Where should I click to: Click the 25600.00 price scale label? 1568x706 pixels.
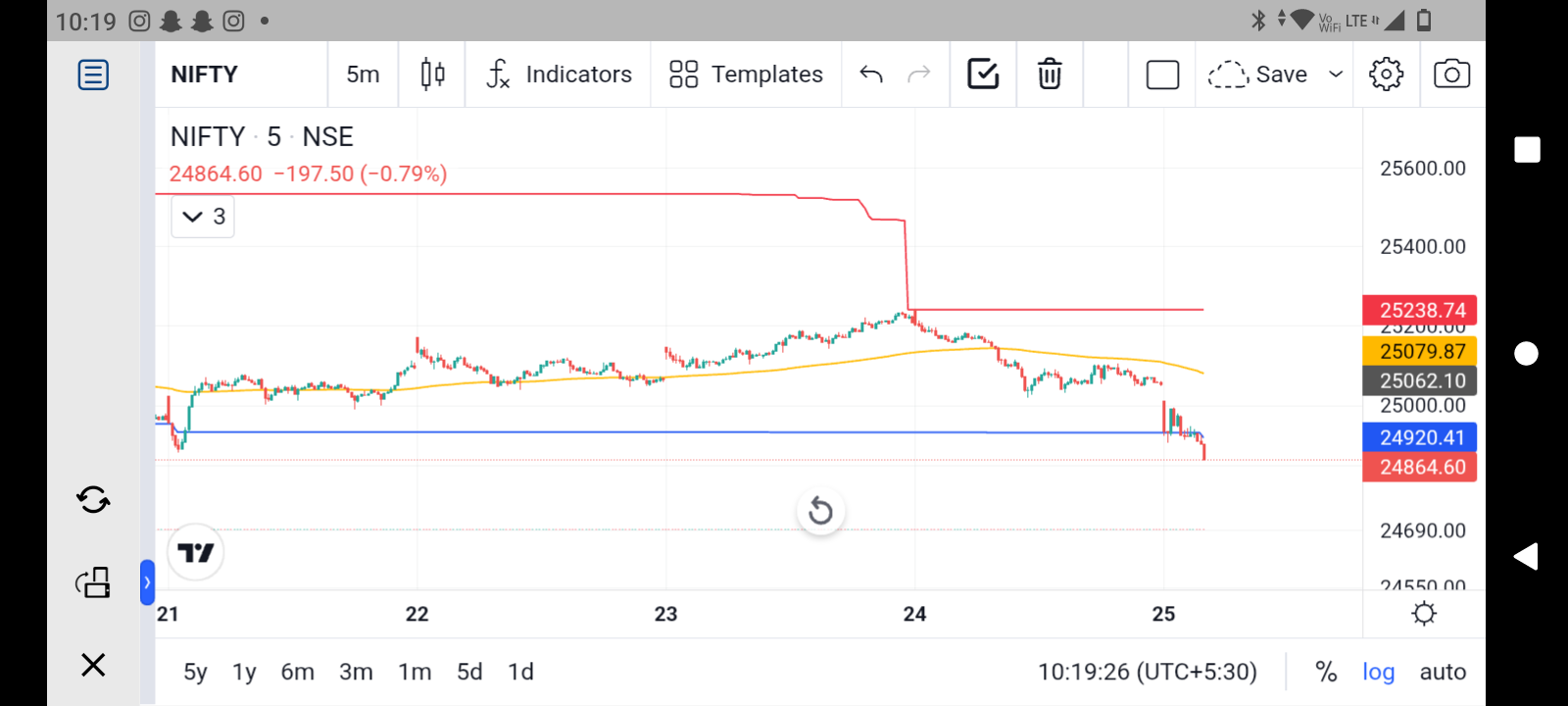coord(1423,169)
